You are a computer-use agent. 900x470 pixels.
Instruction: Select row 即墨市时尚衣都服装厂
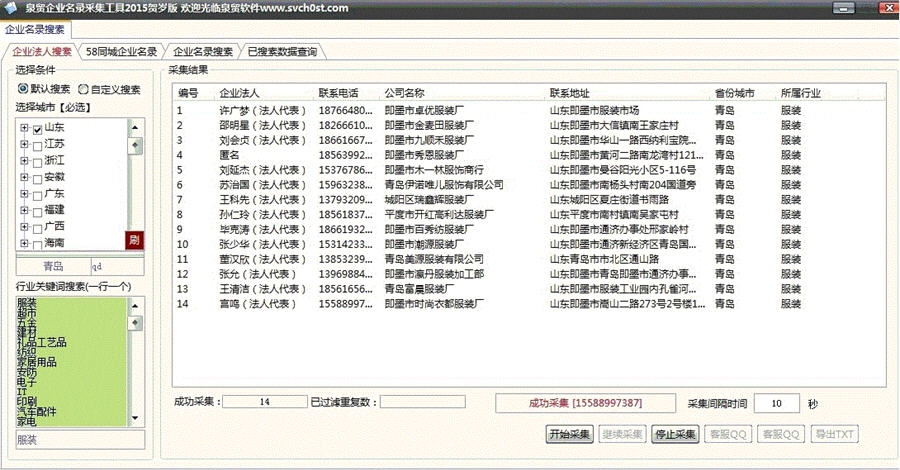click(x=528, y=304)
